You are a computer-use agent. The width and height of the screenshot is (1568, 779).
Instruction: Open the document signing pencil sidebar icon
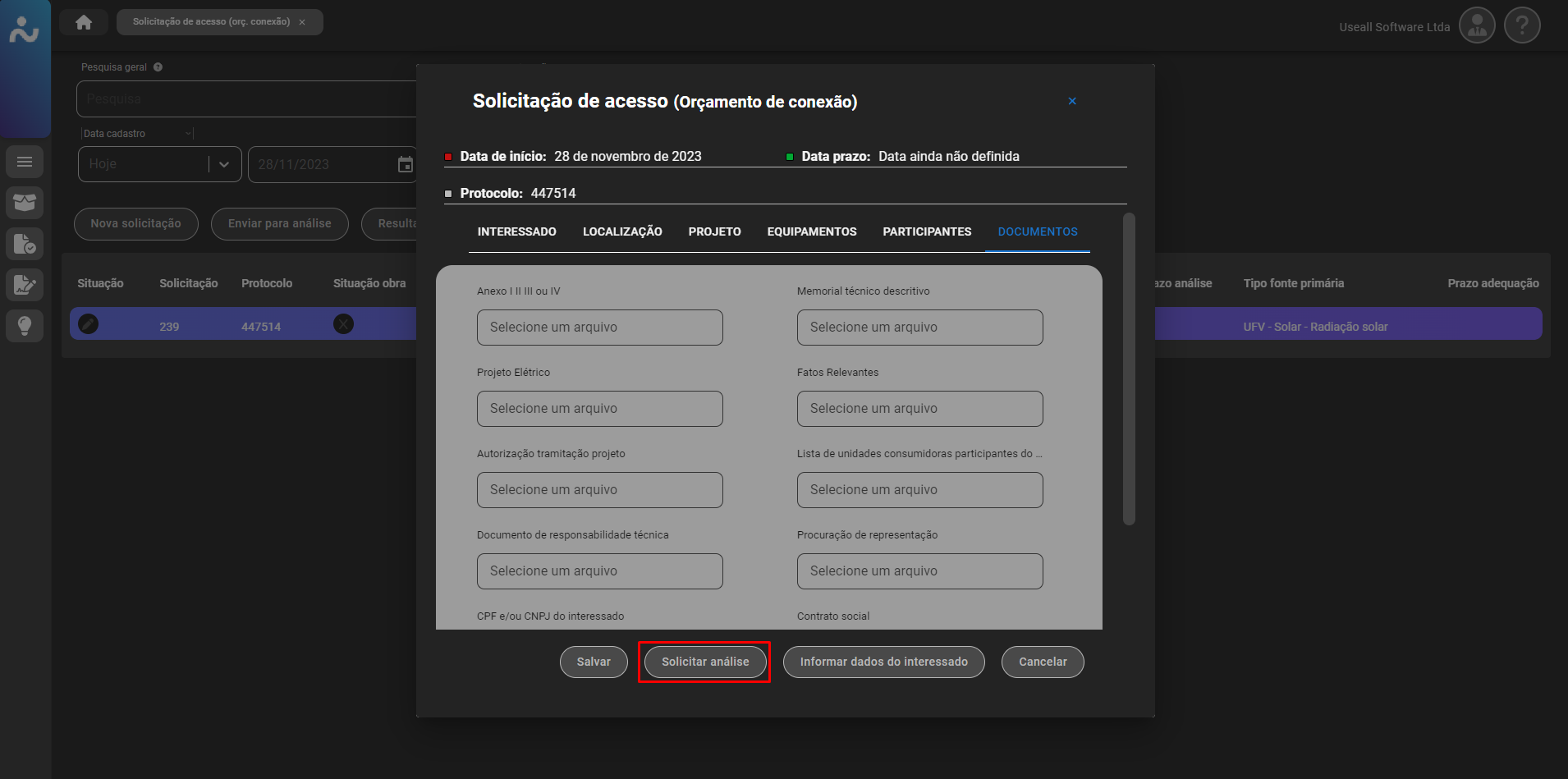tap(25, 285)
